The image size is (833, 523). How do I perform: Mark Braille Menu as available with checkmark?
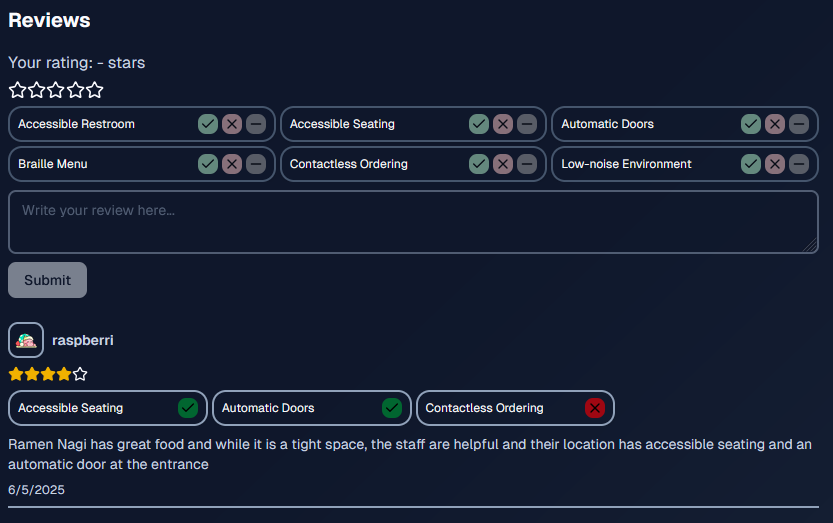coord(208,164)
